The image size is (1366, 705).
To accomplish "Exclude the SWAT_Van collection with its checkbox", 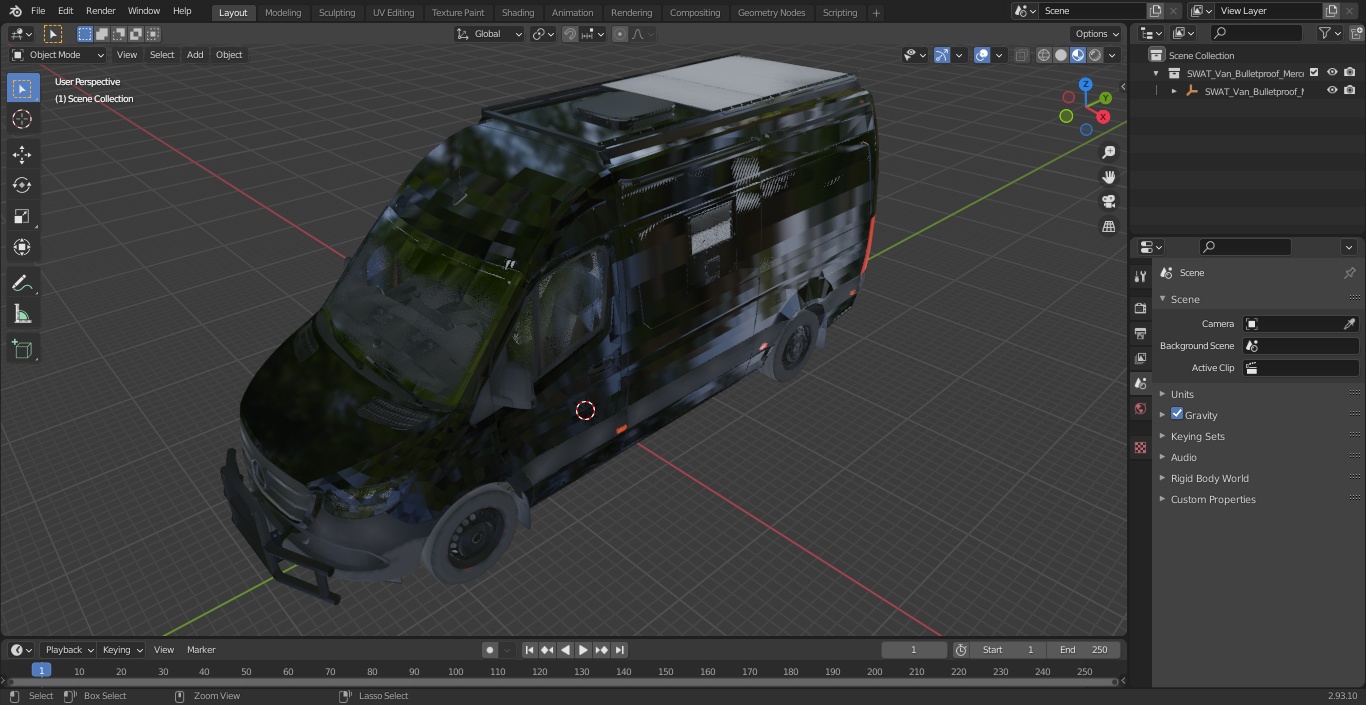I will [x=1314, y=73].
